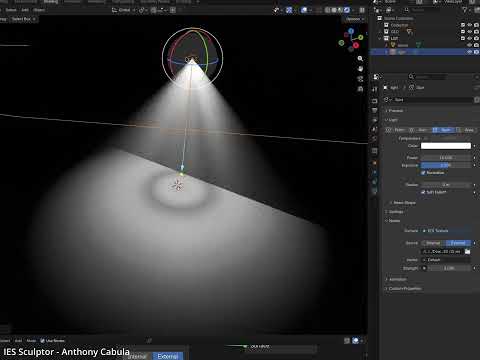Toggle render camera icon on Collection row

(476, 25)
